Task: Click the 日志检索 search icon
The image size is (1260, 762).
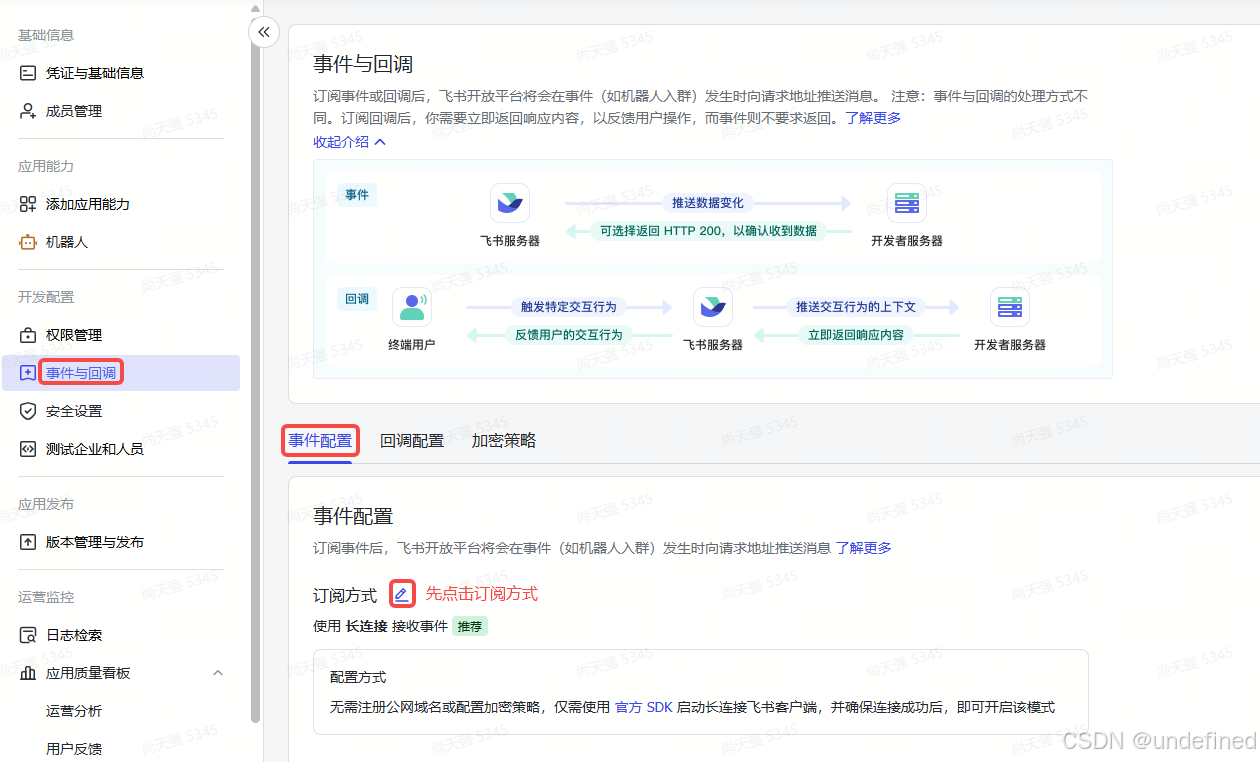Action: 28,635
